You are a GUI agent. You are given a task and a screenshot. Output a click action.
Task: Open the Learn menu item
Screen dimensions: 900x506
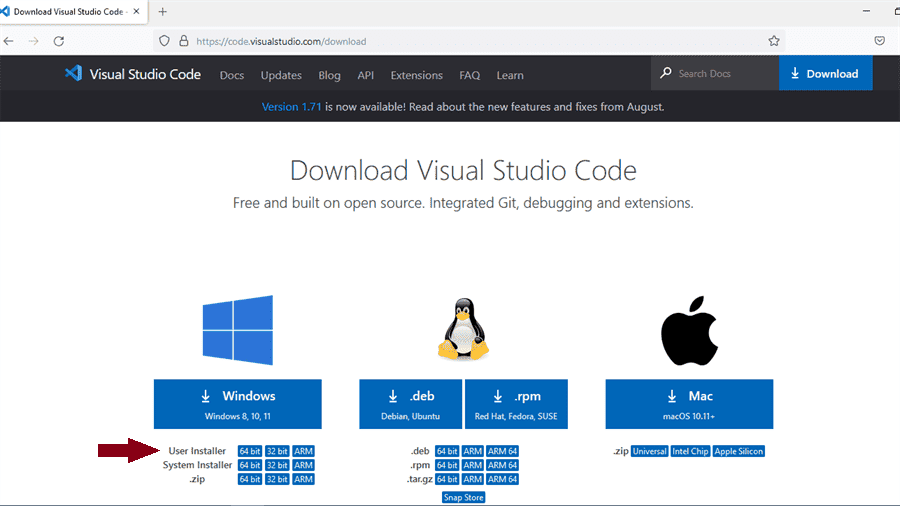[x=510, y=75]
